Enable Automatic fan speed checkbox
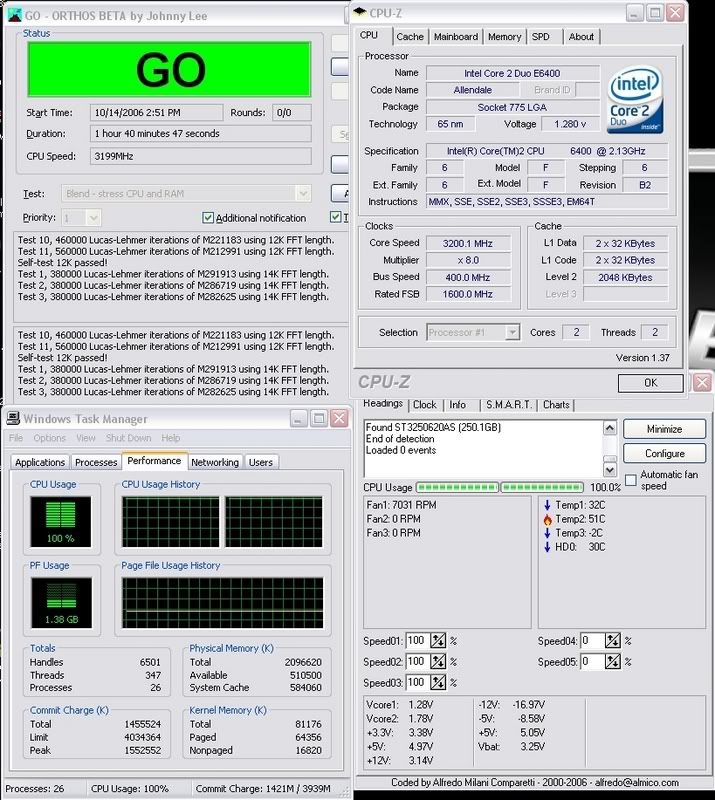 coord(631,480)
